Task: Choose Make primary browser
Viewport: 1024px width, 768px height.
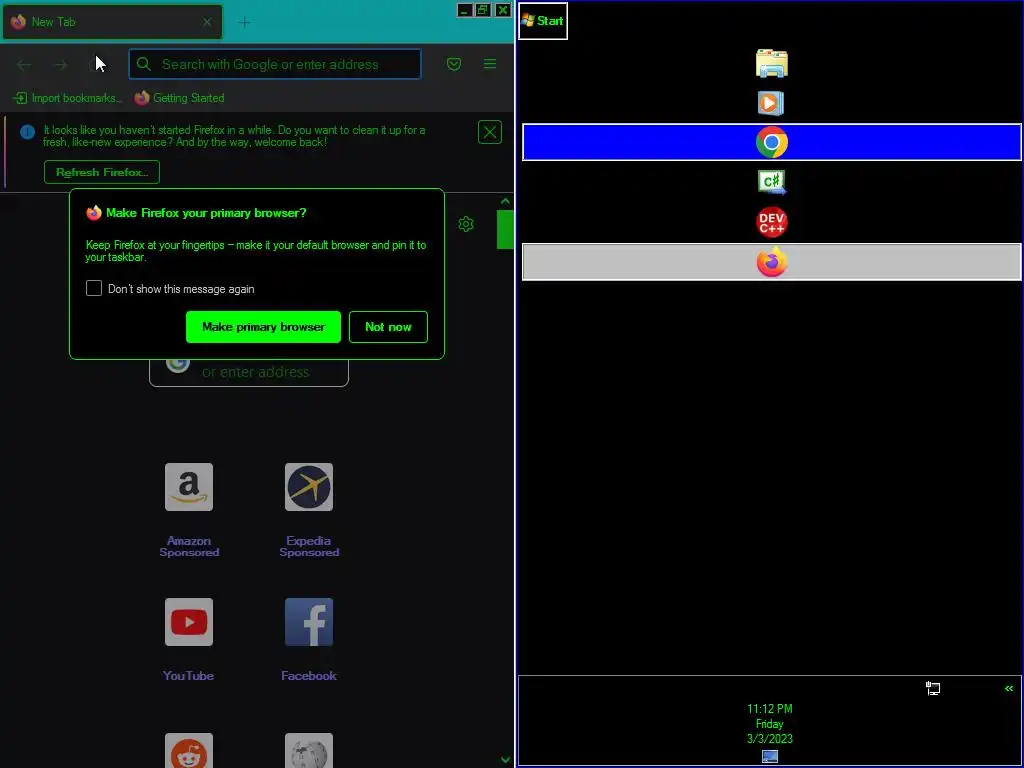Action: click(x=263, y=327)
